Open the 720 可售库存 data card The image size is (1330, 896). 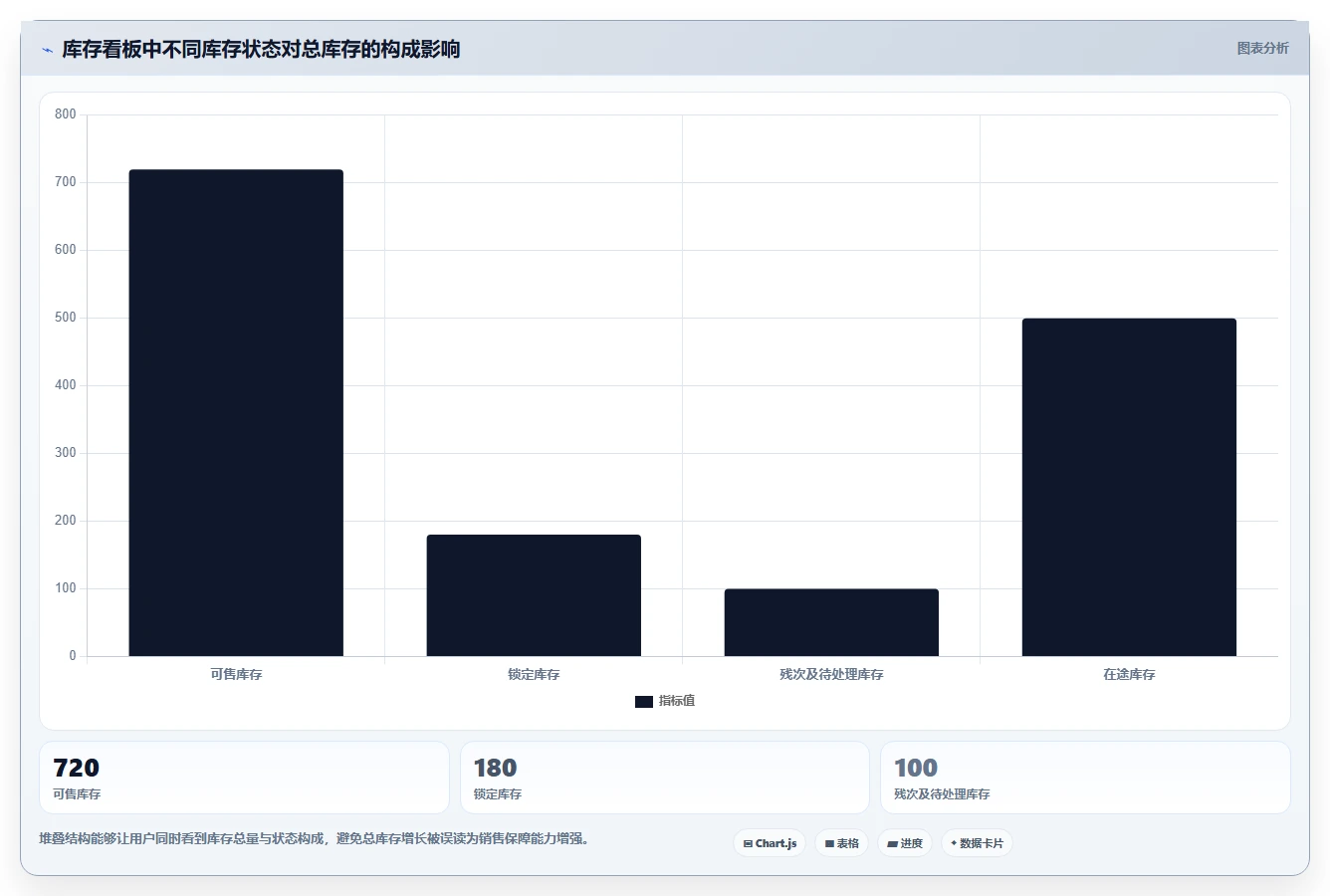(x=244, y=778)
